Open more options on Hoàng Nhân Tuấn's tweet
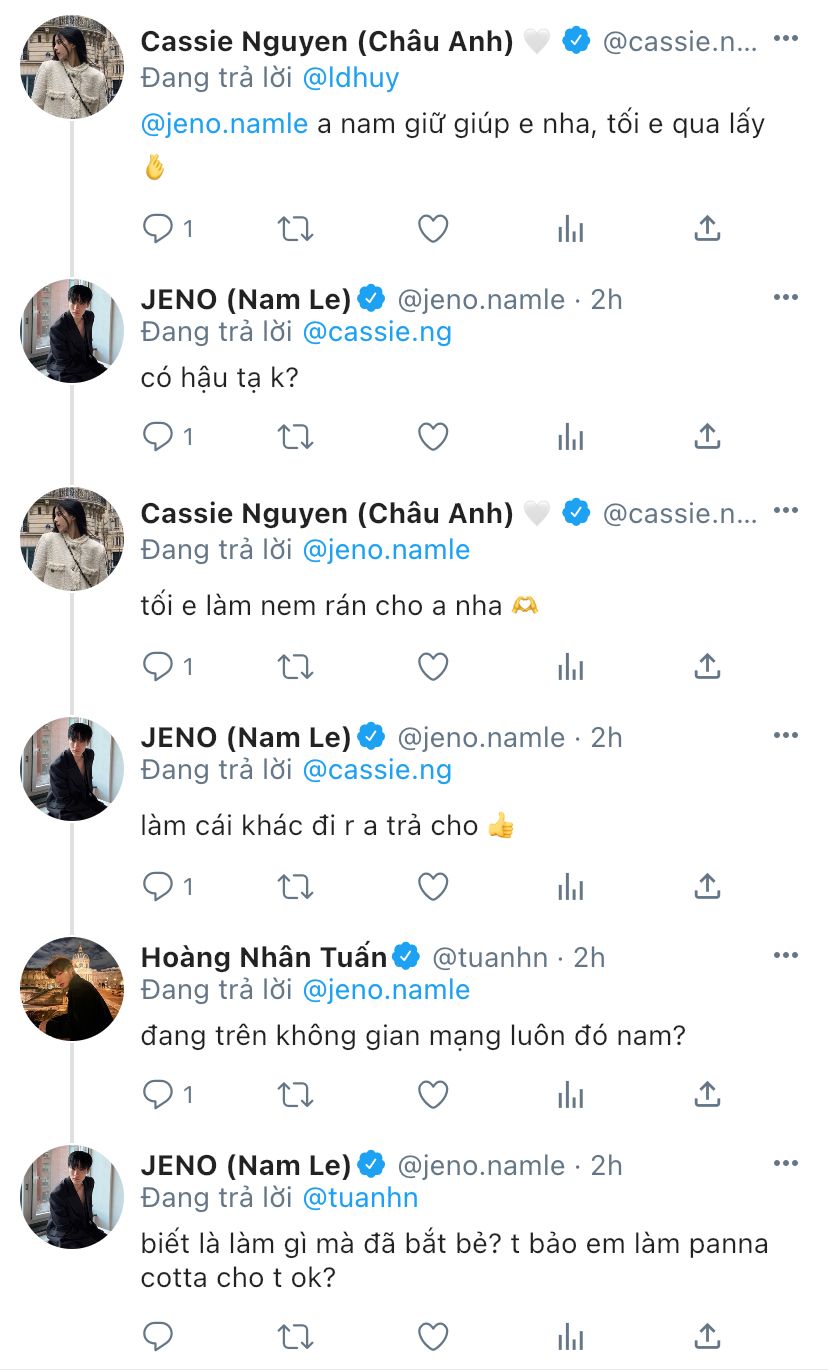This screenshot has height=1370, width=828. point(786,956)
